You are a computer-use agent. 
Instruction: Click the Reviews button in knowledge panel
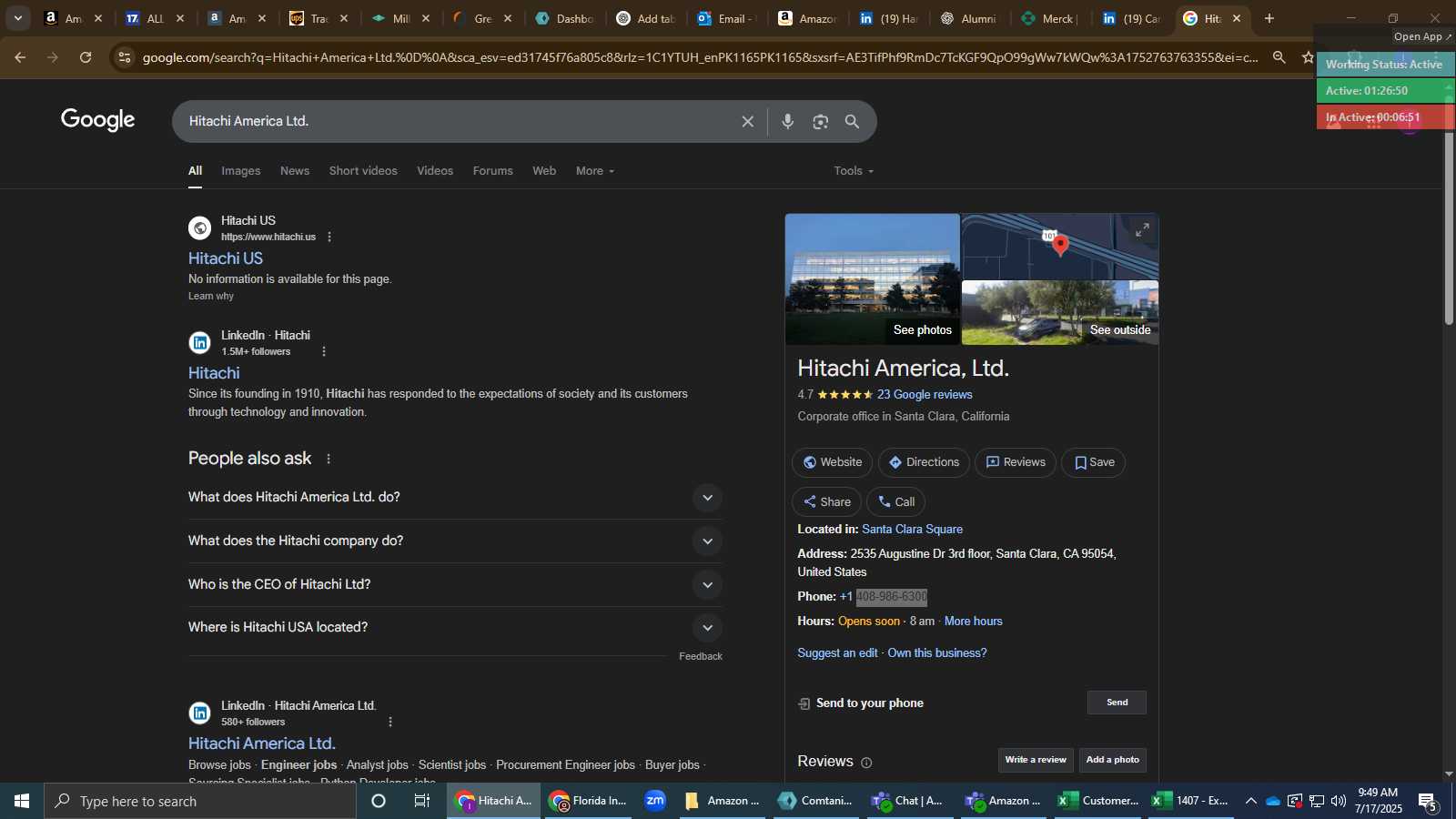point(1016,462)
